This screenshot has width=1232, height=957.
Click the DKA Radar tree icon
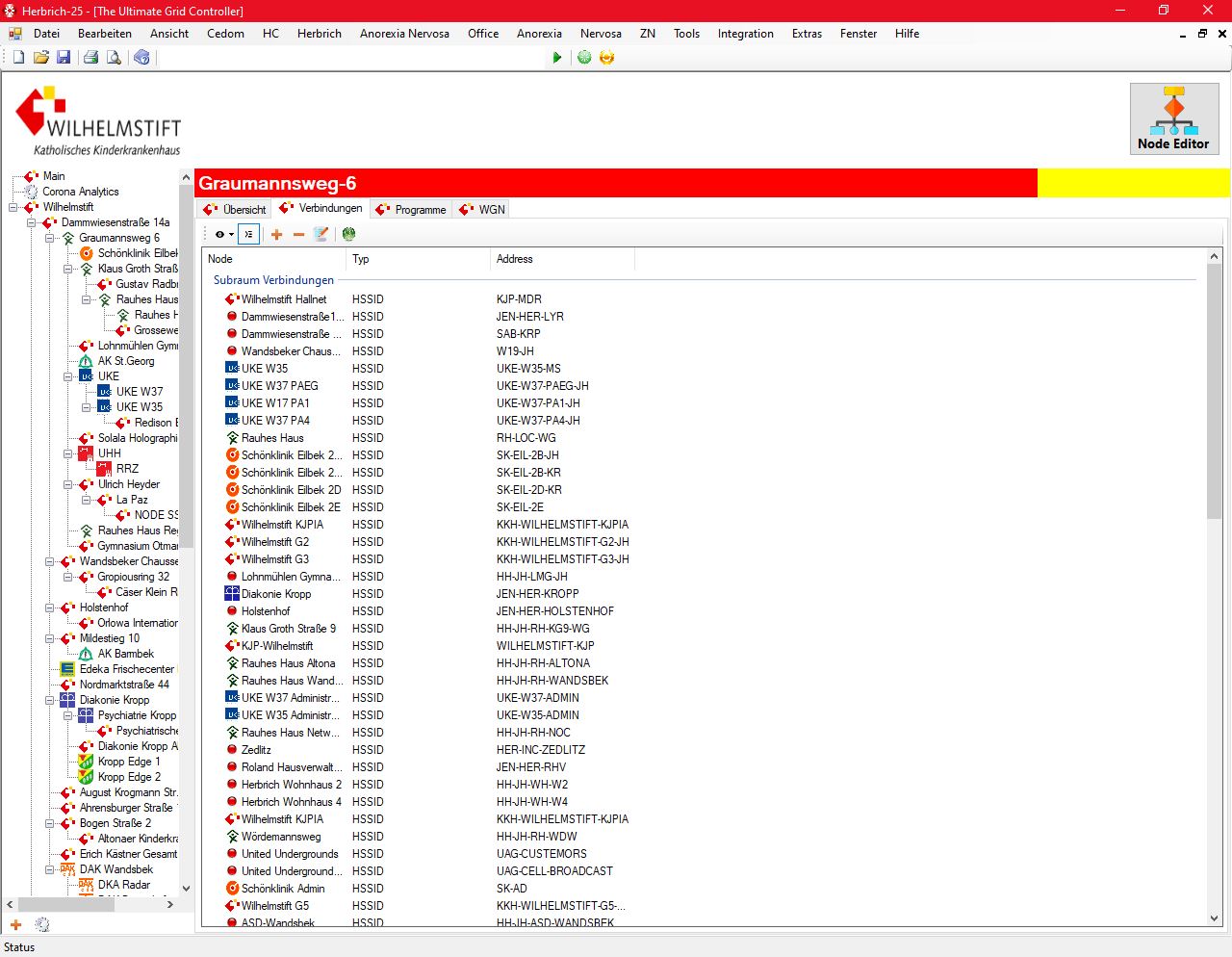tap(87, 885)
